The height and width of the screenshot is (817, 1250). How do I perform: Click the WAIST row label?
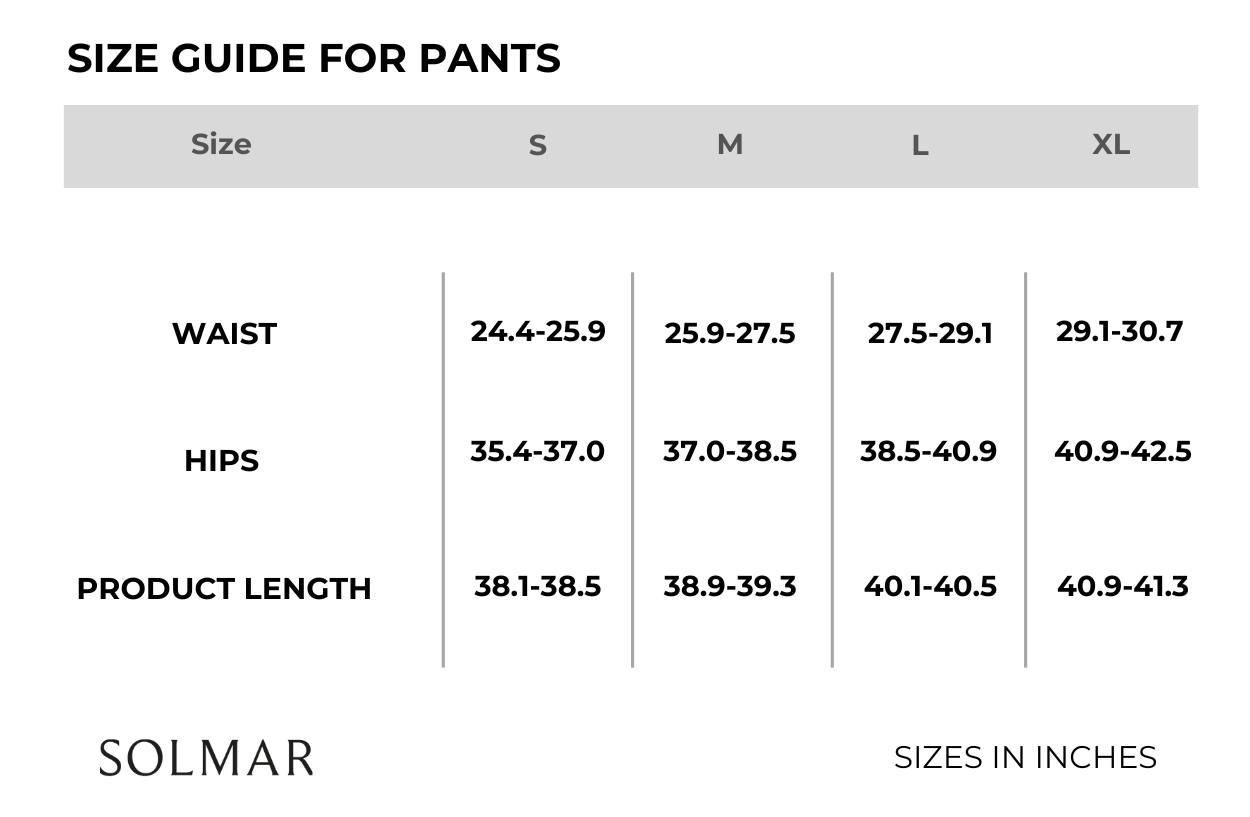224,334
